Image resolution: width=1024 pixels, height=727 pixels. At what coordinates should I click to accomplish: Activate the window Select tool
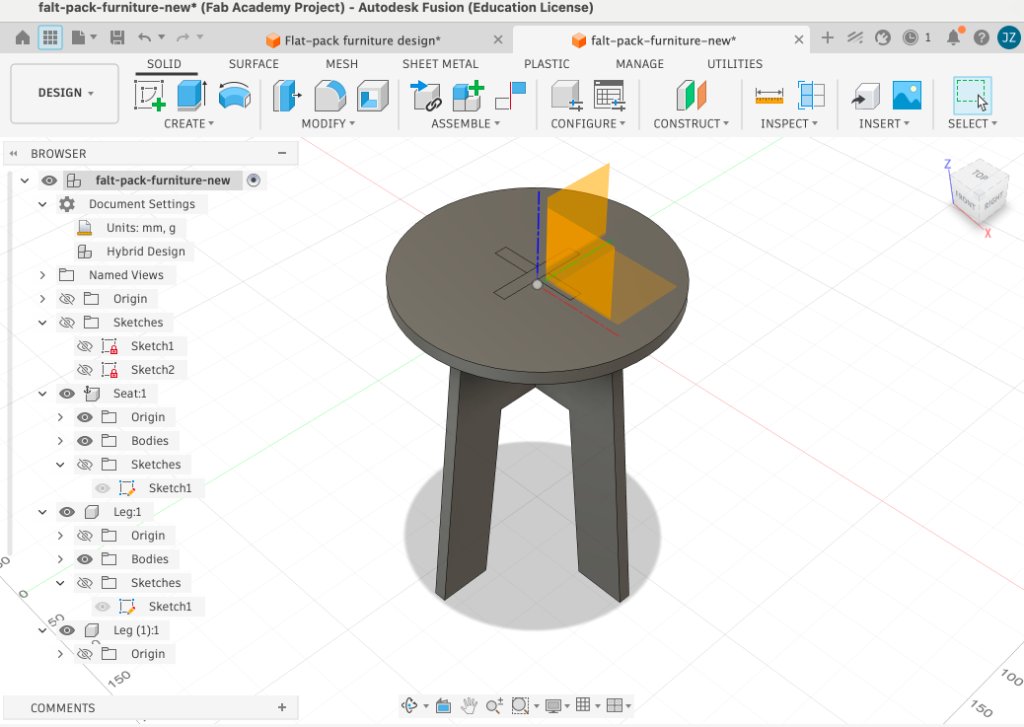click(x=972, y=95)
